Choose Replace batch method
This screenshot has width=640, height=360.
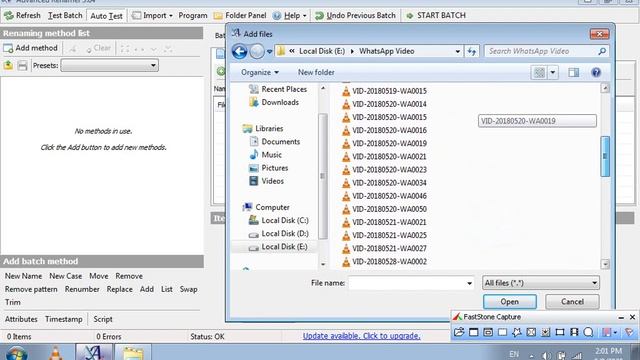pyautogui.click(x=120, y=289)
